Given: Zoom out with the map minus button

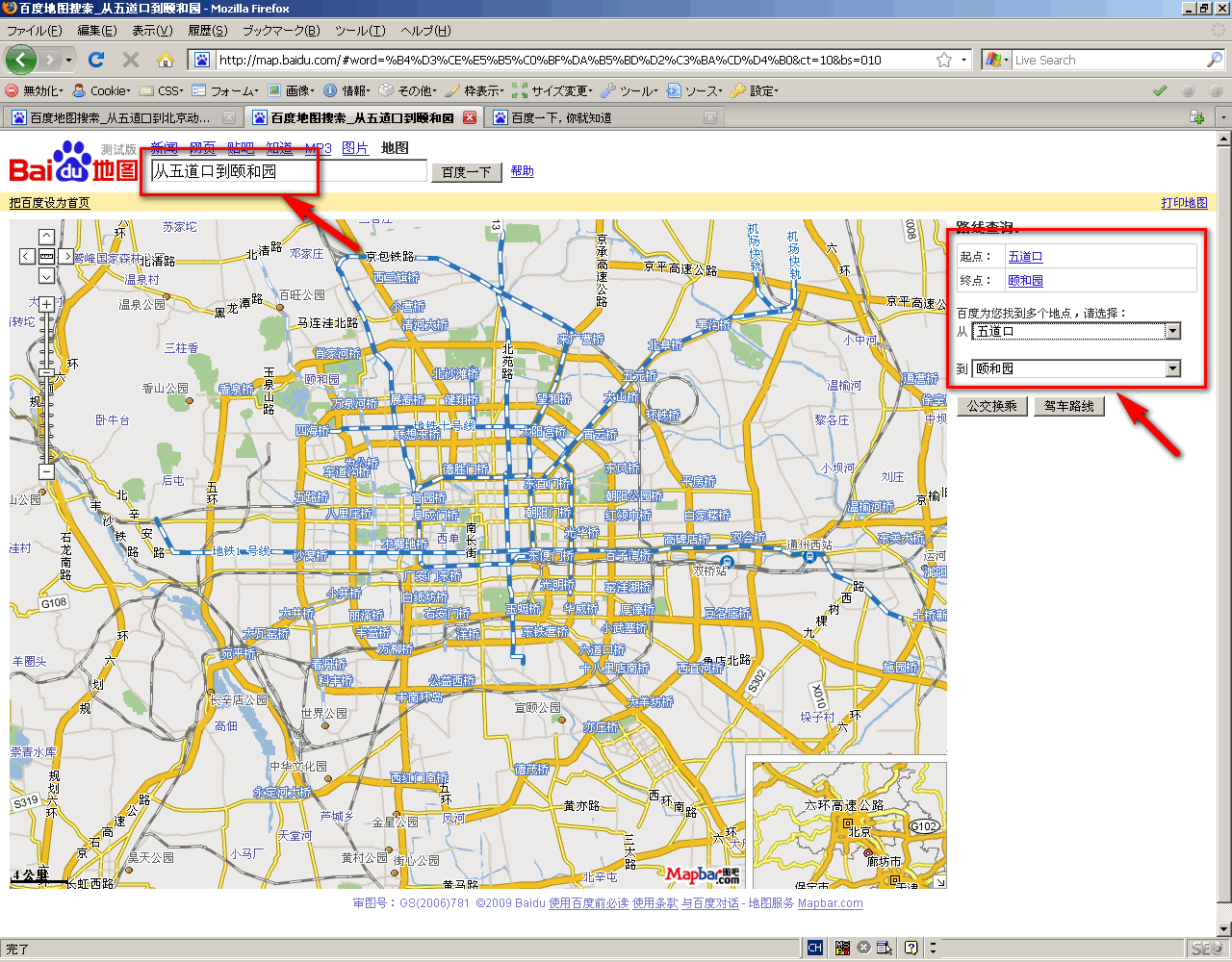Looking at the screenshot, I should point(46,471).
